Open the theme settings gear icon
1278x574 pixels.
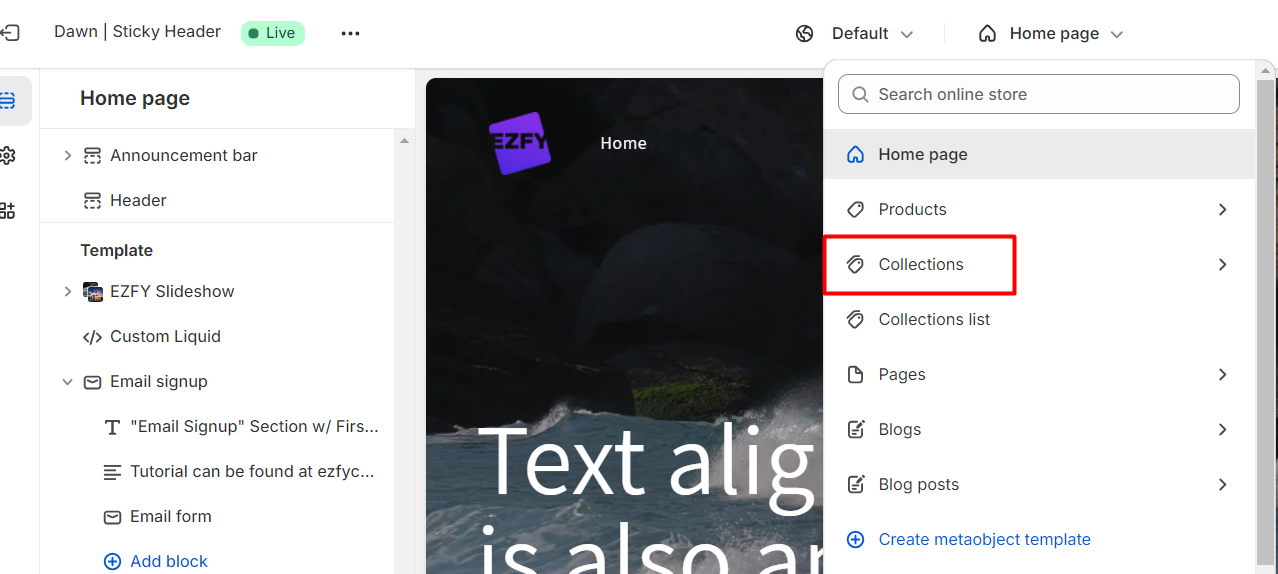click(x=9, y=155)
